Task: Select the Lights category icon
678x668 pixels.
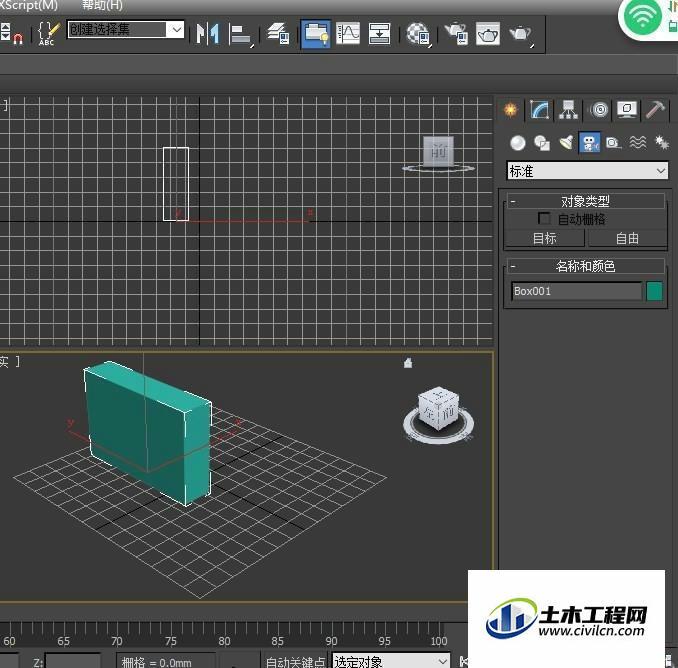Action: [x=566, y=143]
